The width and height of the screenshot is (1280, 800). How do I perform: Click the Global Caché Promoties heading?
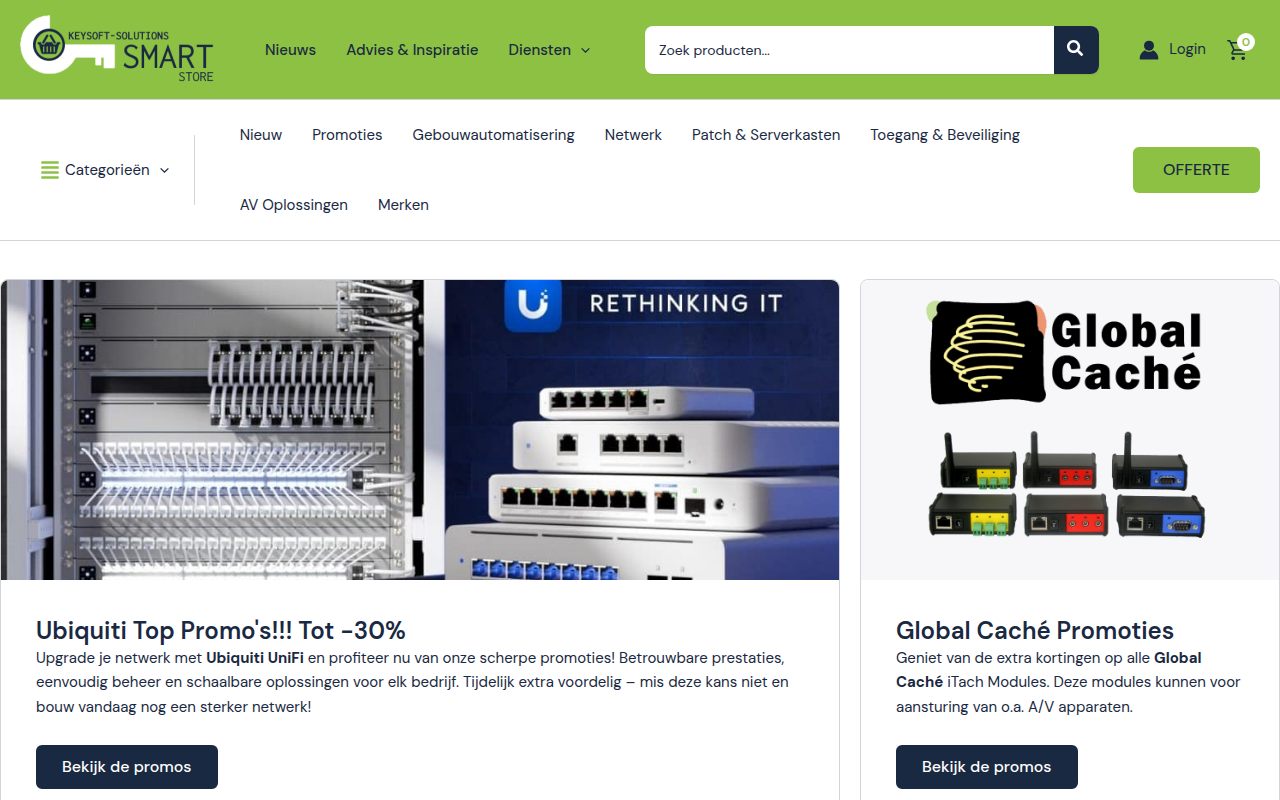(x=1035, y=630)
